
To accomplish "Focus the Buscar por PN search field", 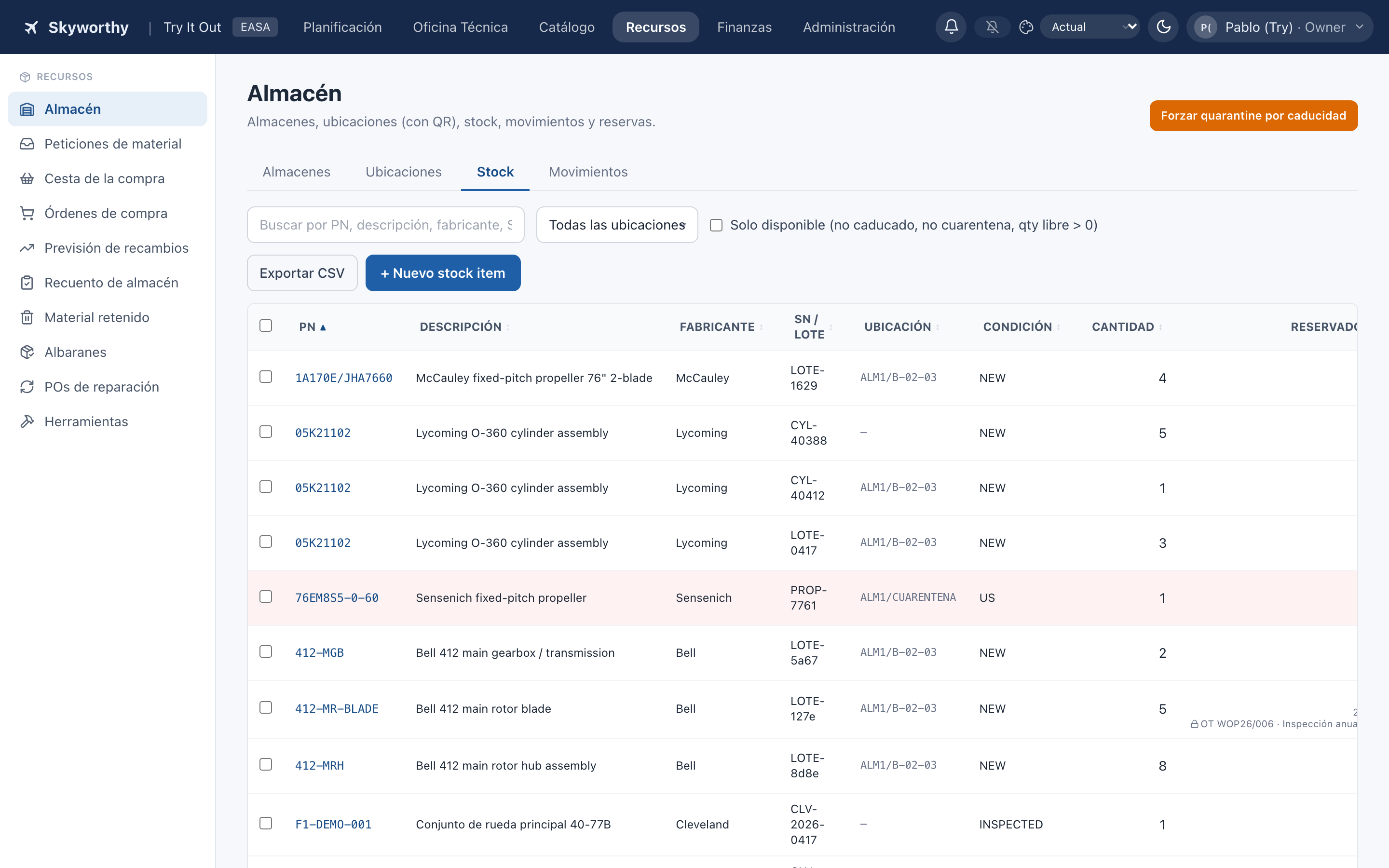I will (386, 225).
